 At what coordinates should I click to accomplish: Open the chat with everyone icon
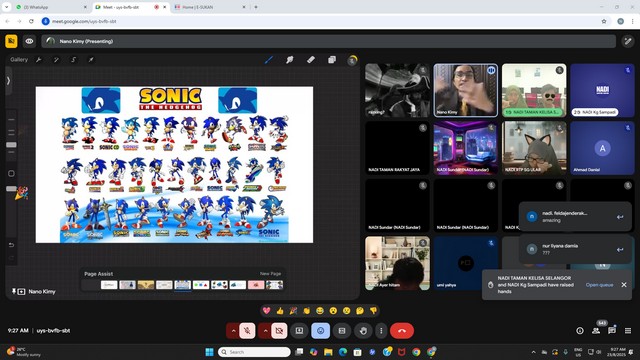click(611, 331)
